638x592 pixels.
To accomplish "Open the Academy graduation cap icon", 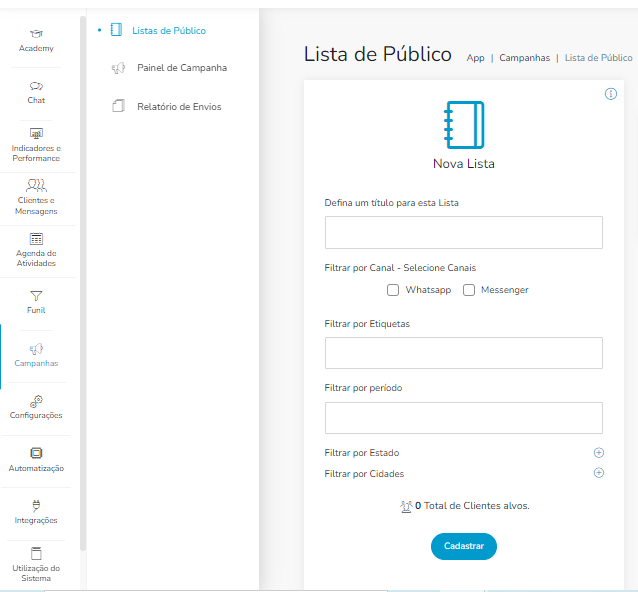I will click(x=36, y=33).
